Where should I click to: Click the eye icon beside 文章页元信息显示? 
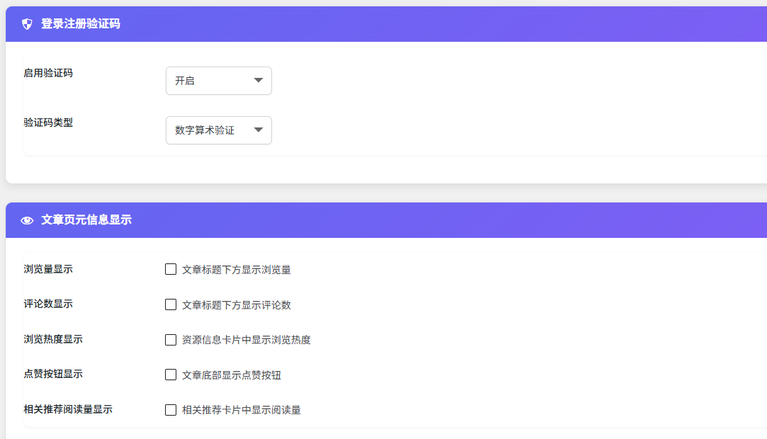[x=27, y=221]
